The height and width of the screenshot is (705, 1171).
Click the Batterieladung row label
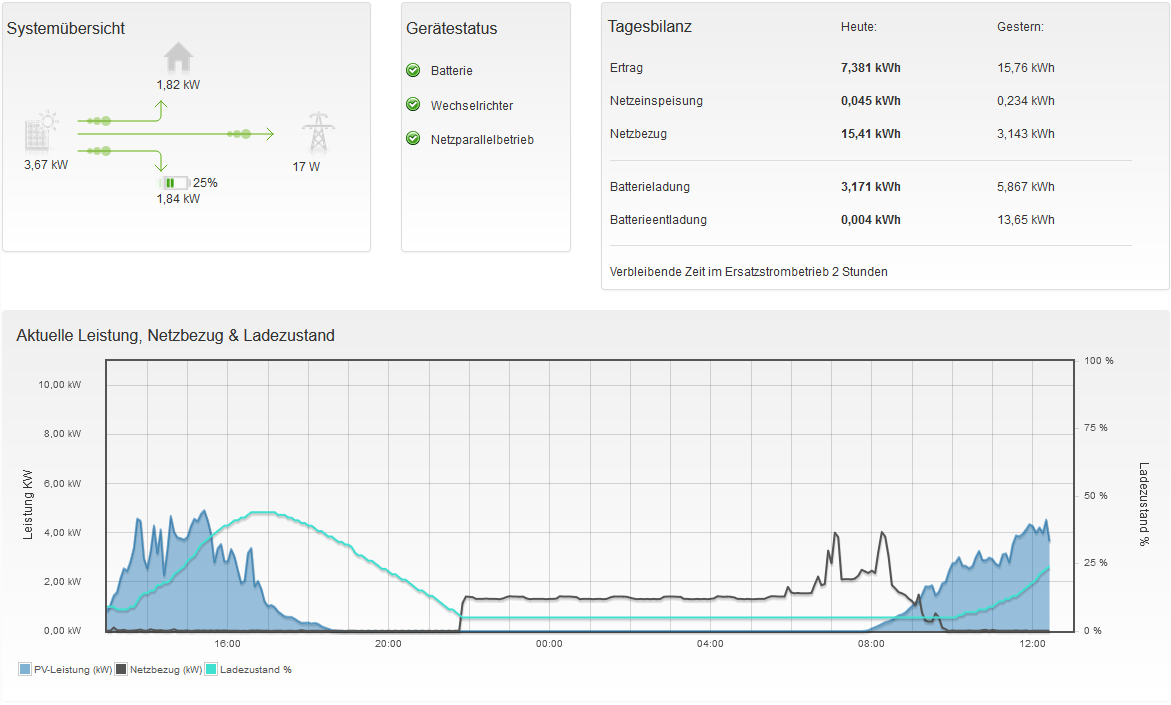click(650, 187)
